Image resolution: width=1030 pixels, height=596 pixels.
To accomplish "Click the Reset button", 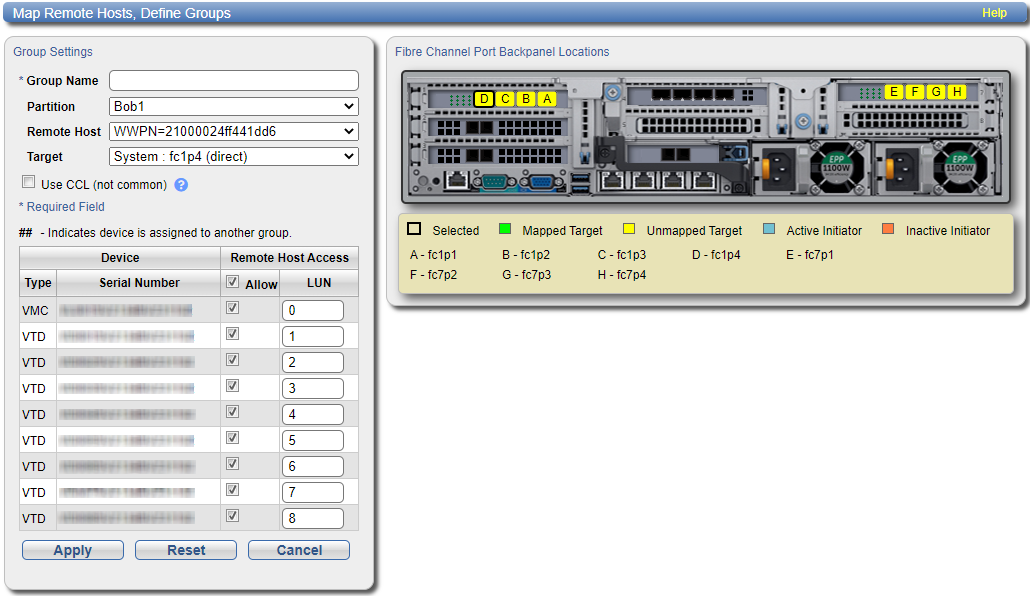I will (x=186, y=550).
